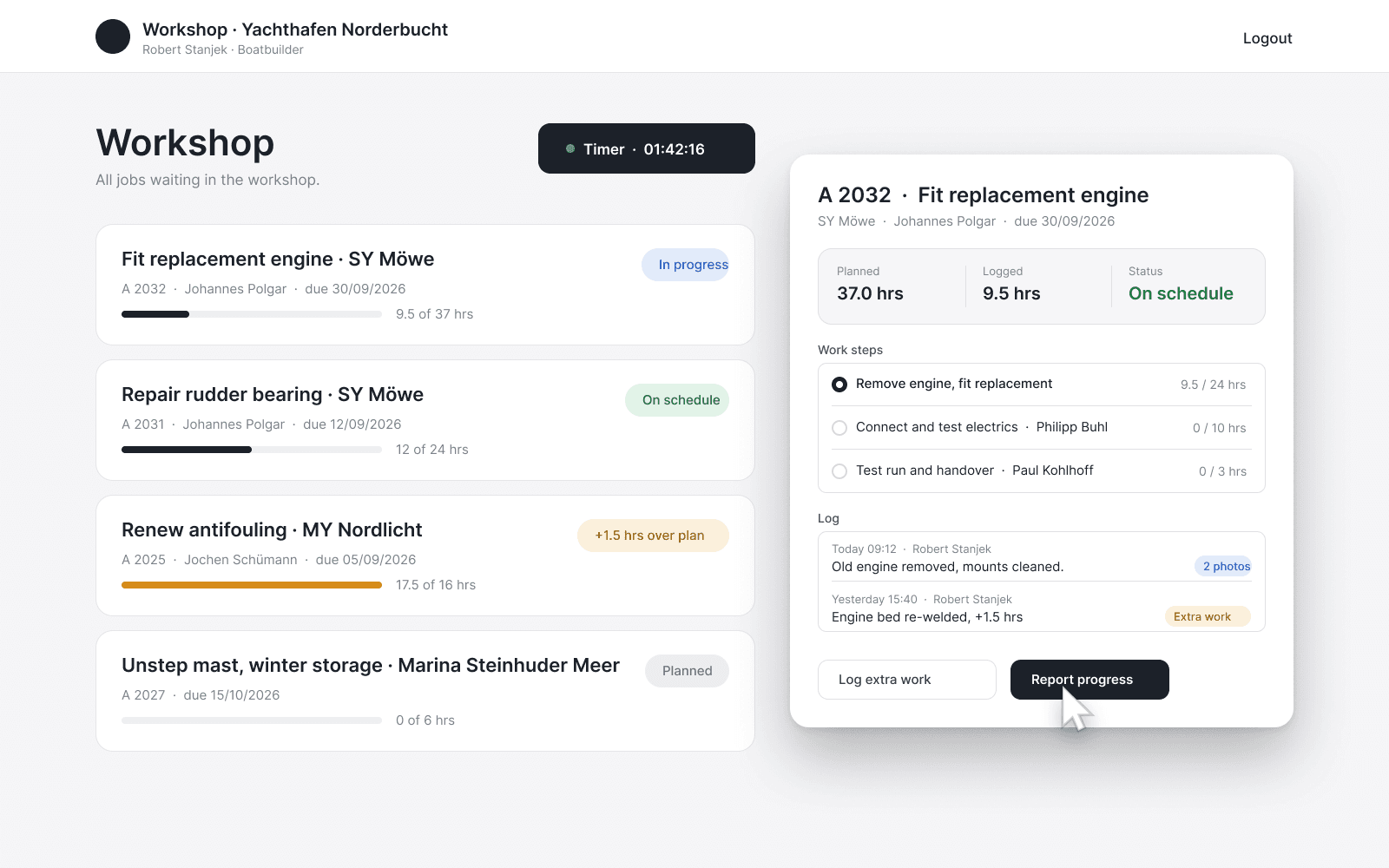
Task: Select Connect and test electrics radio button
Action: [x=839, y=428]
